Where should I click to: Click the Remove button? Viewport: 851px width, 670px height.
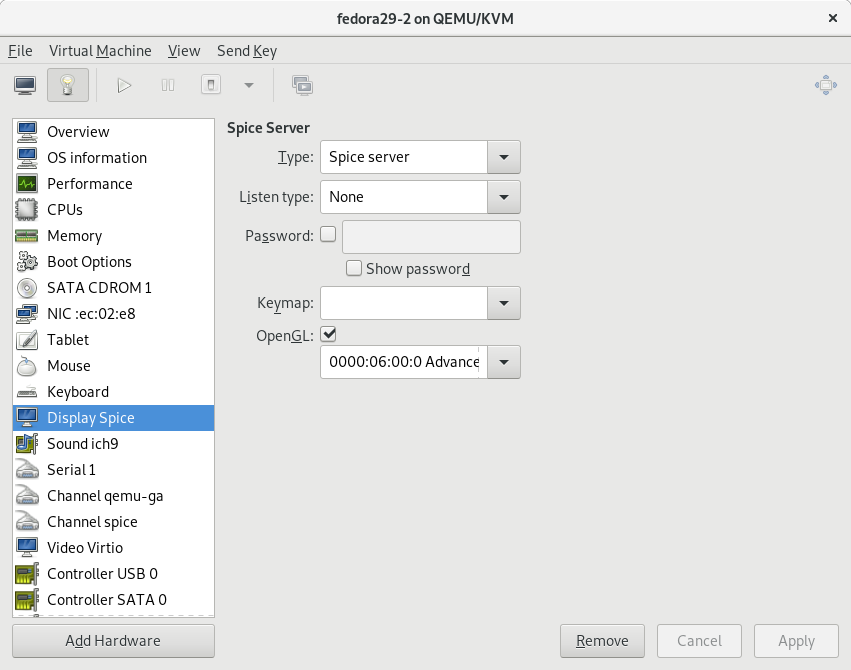(x=602, y=641)
